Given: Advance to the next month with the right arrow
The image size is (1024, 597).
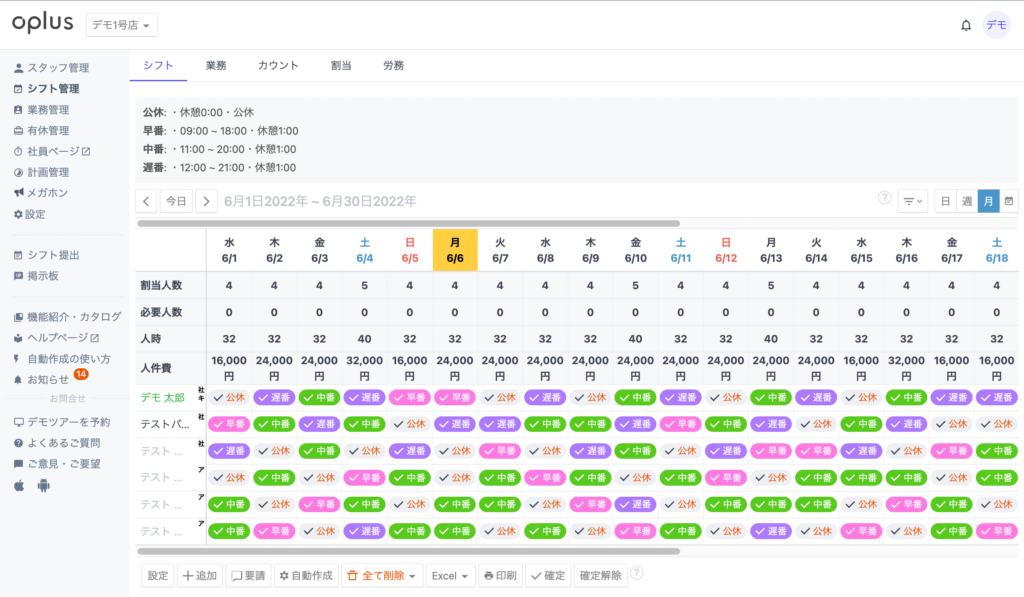Looking at the screenshot, I should 206,201.
